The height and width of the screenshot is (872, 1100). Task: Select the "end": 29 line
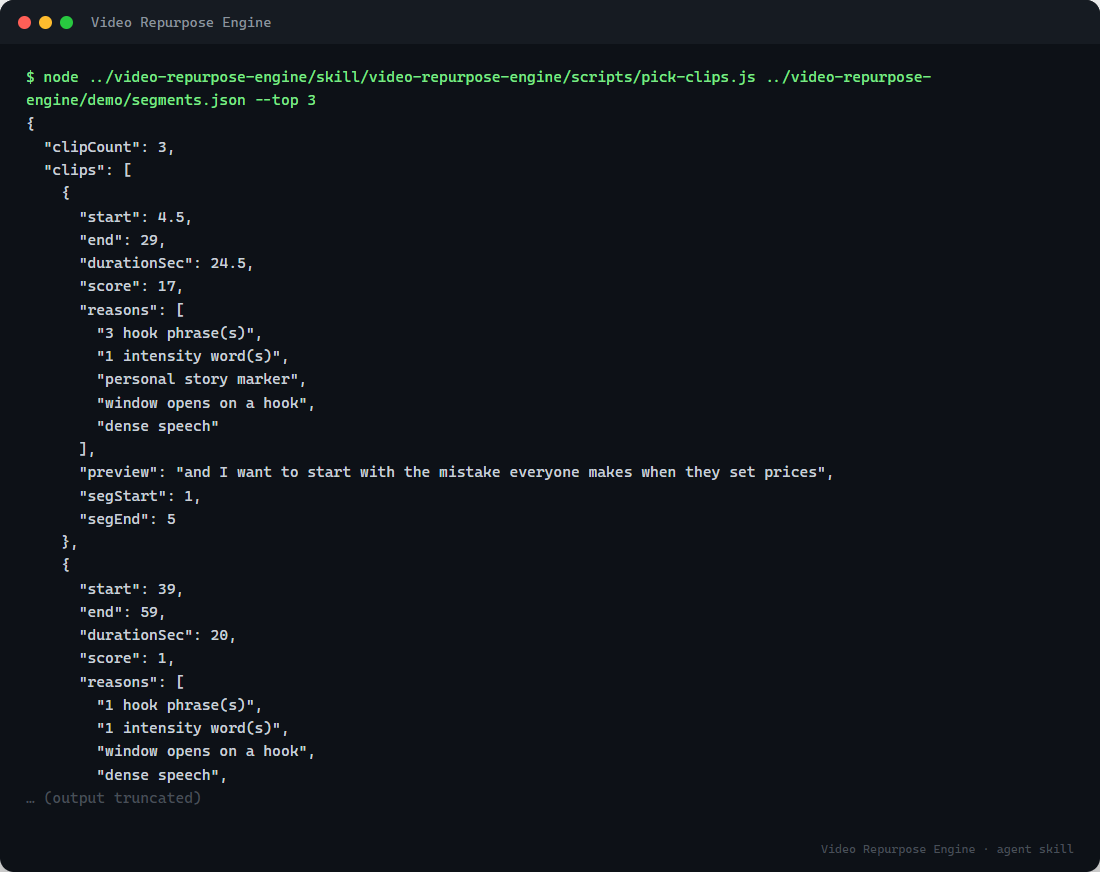pos(122,241)
